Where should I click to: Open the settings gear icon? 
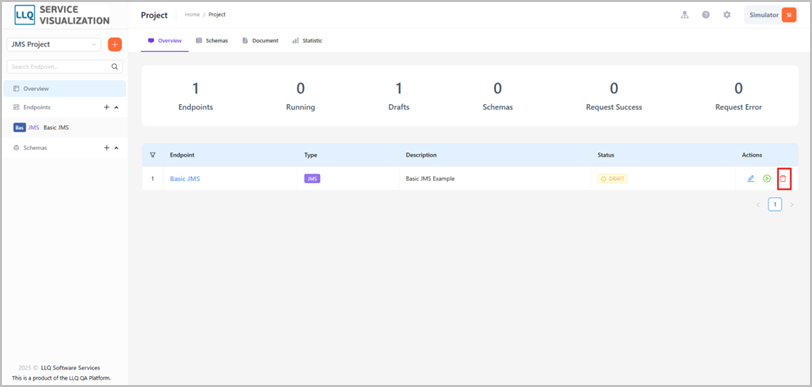tap(727, 15)
